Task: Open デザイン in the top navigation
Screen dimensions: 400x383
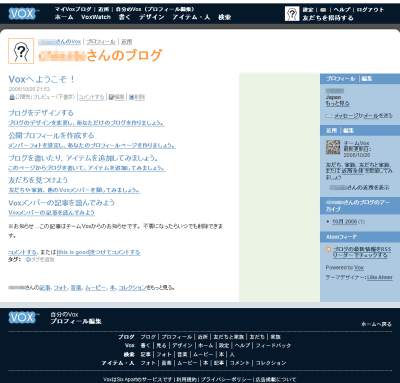Action: point(152,17)
